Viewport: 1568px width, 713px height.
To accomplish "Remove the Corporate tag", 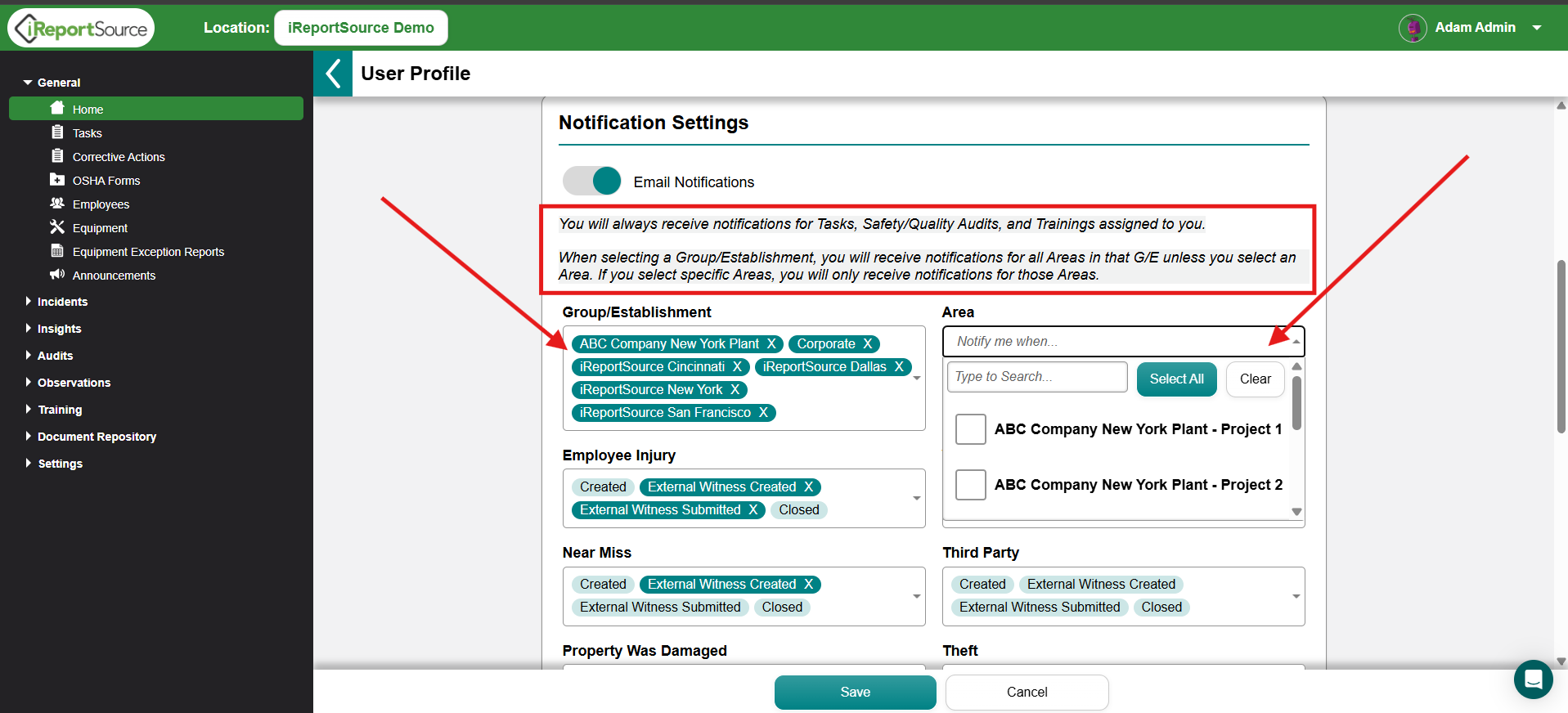I will (868, 344).
